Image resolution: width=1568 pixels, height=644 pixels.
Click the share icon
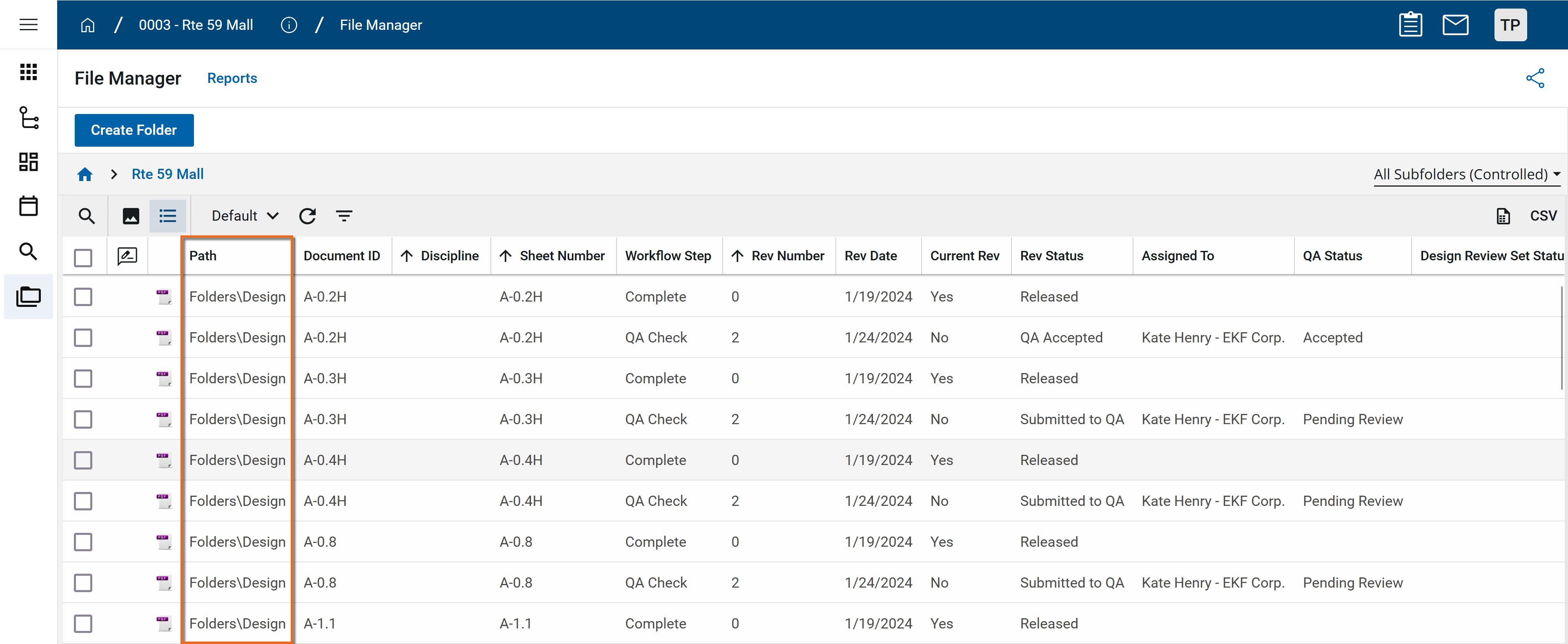click(1535, 78)
